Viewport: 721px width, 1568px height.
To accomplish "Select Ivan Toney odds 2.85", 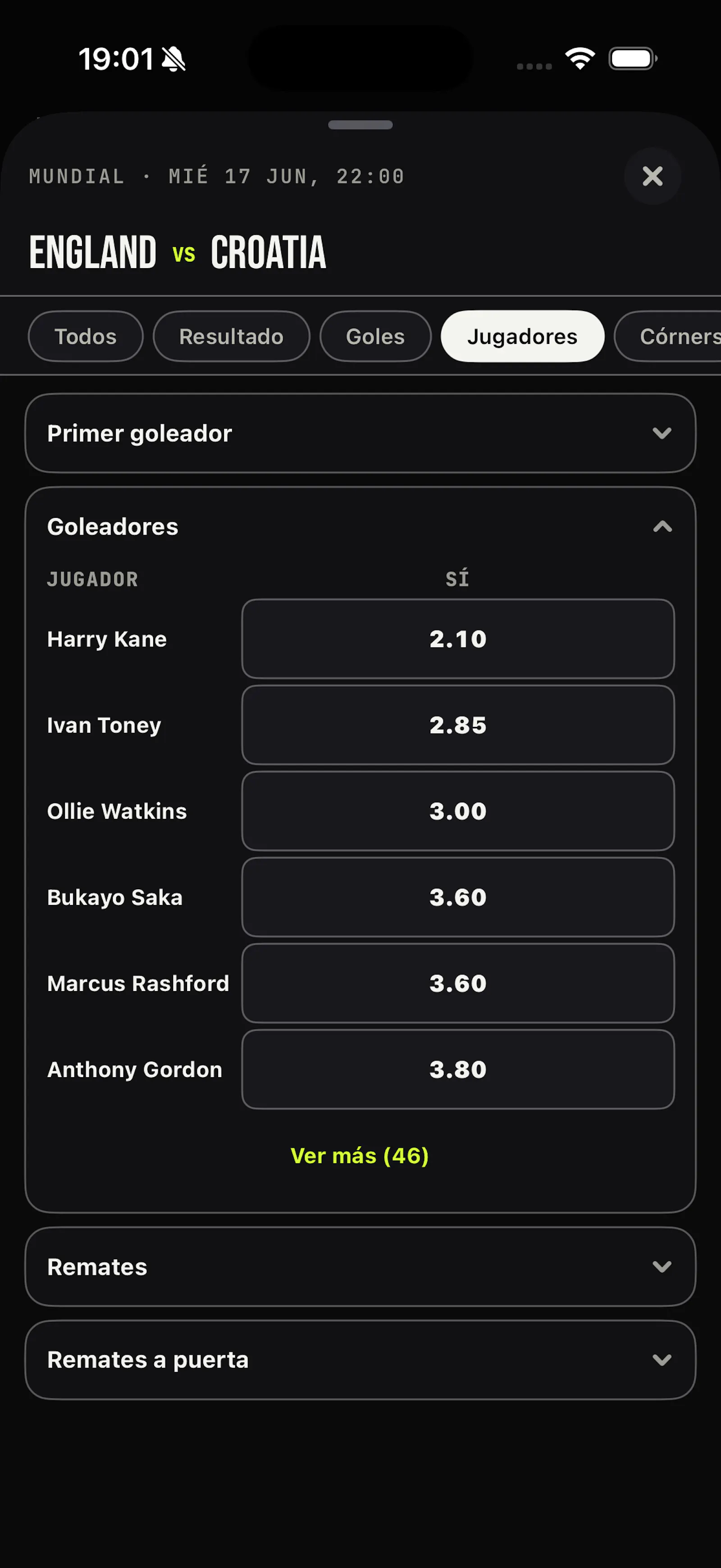I will (x=458, y=725).
